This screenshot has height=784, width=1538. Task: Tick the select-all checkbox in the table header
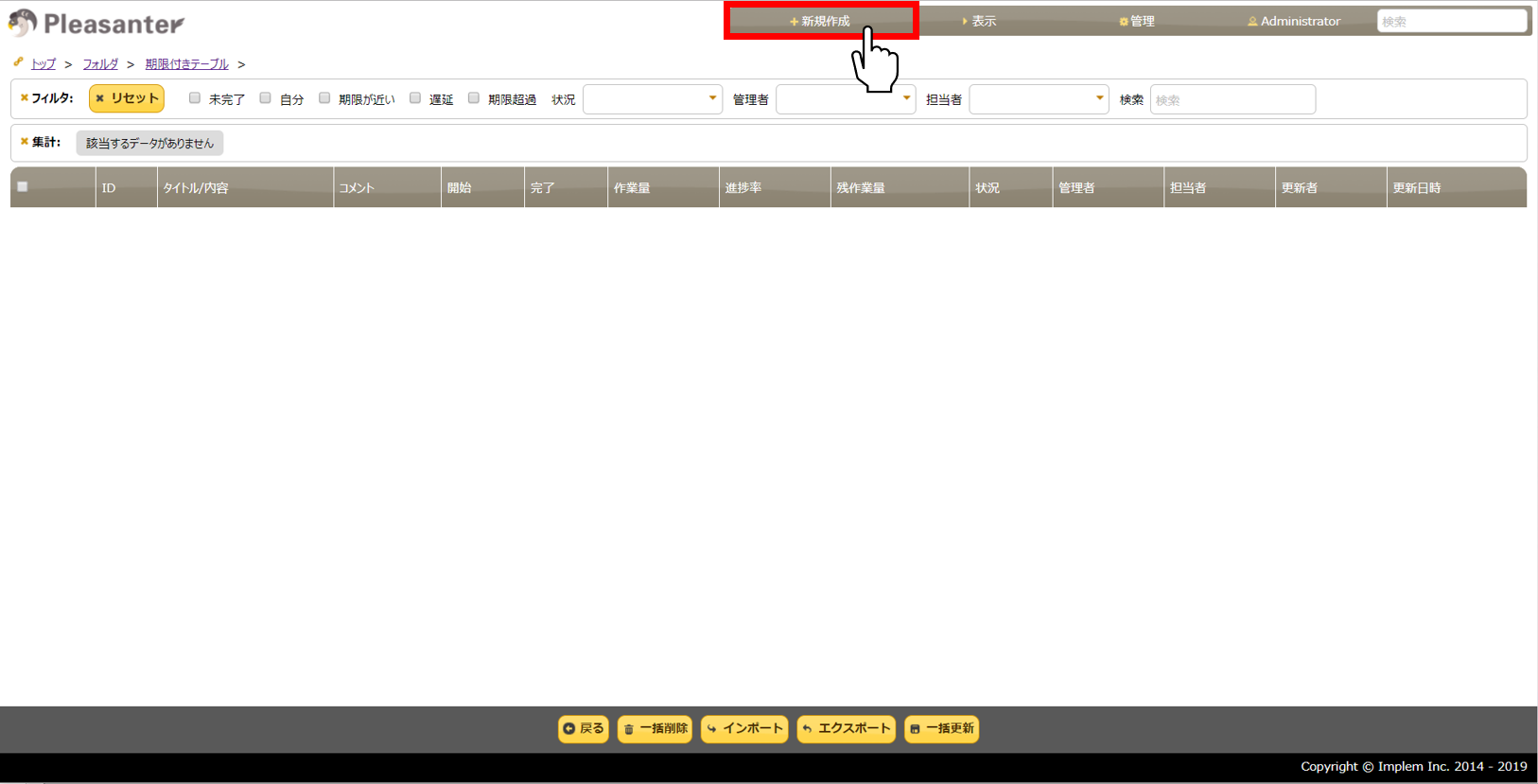pyautogui.click(x=23, y=187)
